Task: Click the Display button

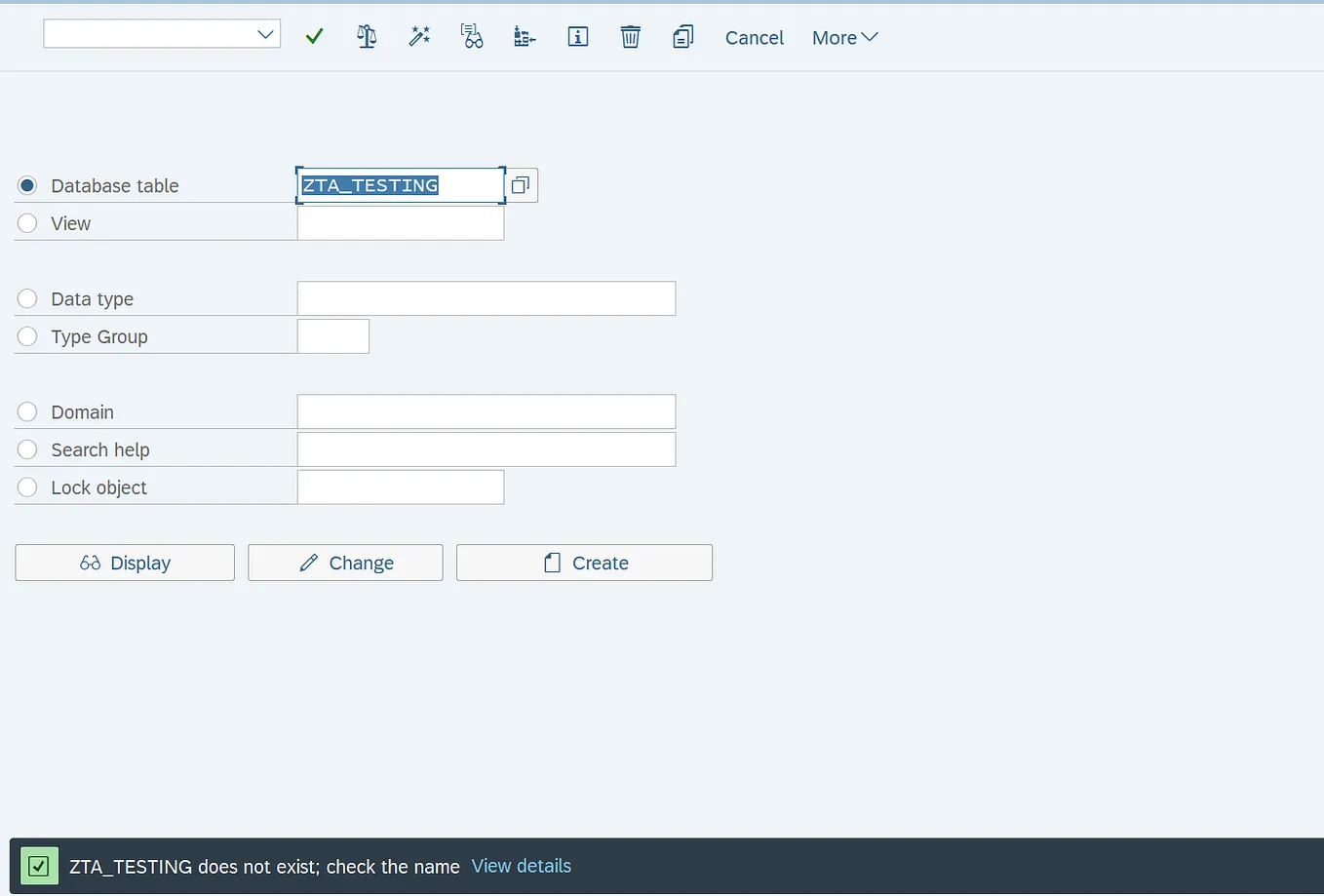Action: [124, 563]
